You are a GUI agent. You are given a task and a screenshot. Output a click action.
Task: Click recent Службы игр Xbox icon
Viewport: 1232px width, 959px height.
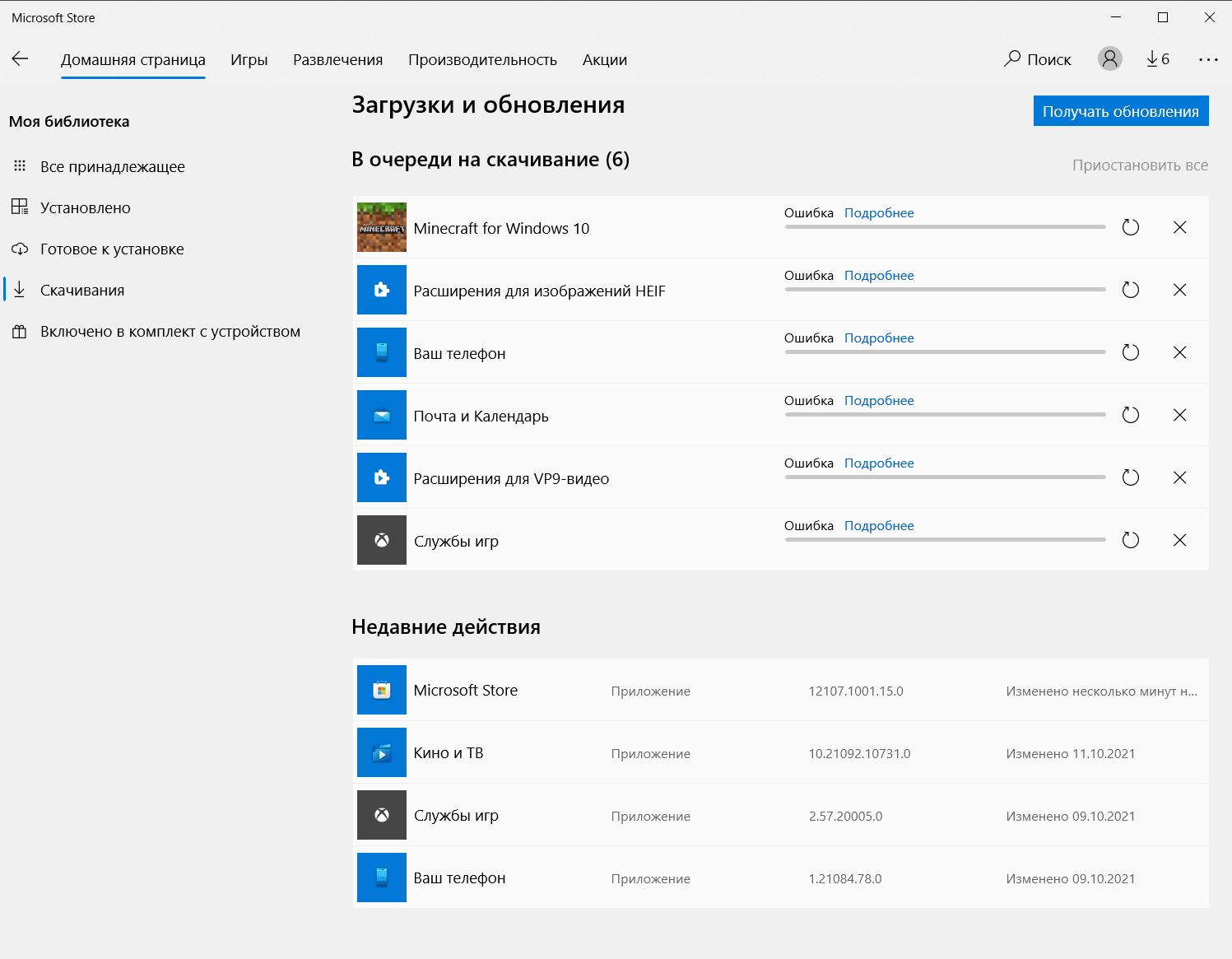(x=382, y=815)
